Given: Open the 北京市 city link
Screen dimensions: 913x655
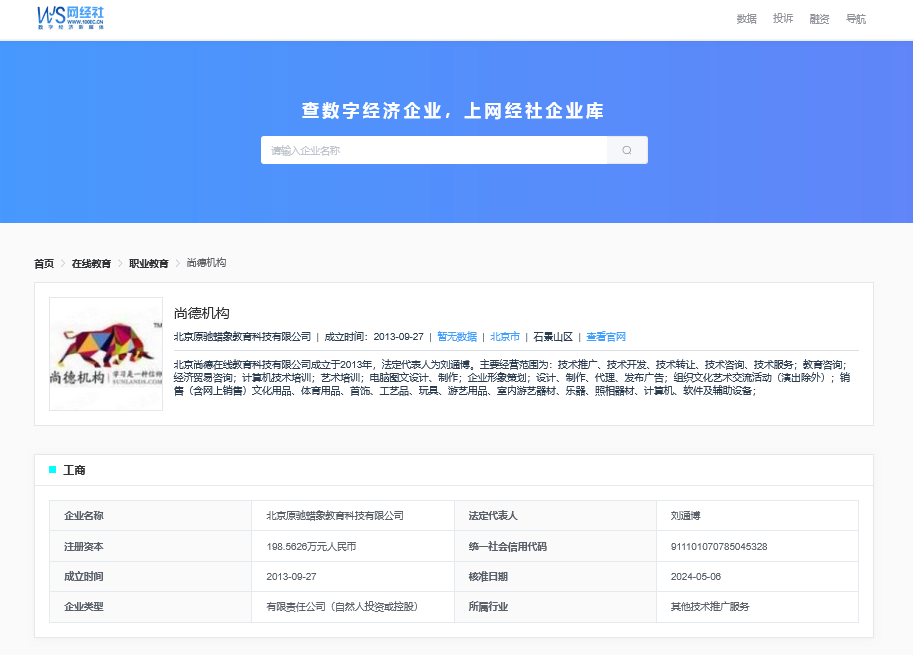Looking at the screenshot, I should click(x=505, y=337).
